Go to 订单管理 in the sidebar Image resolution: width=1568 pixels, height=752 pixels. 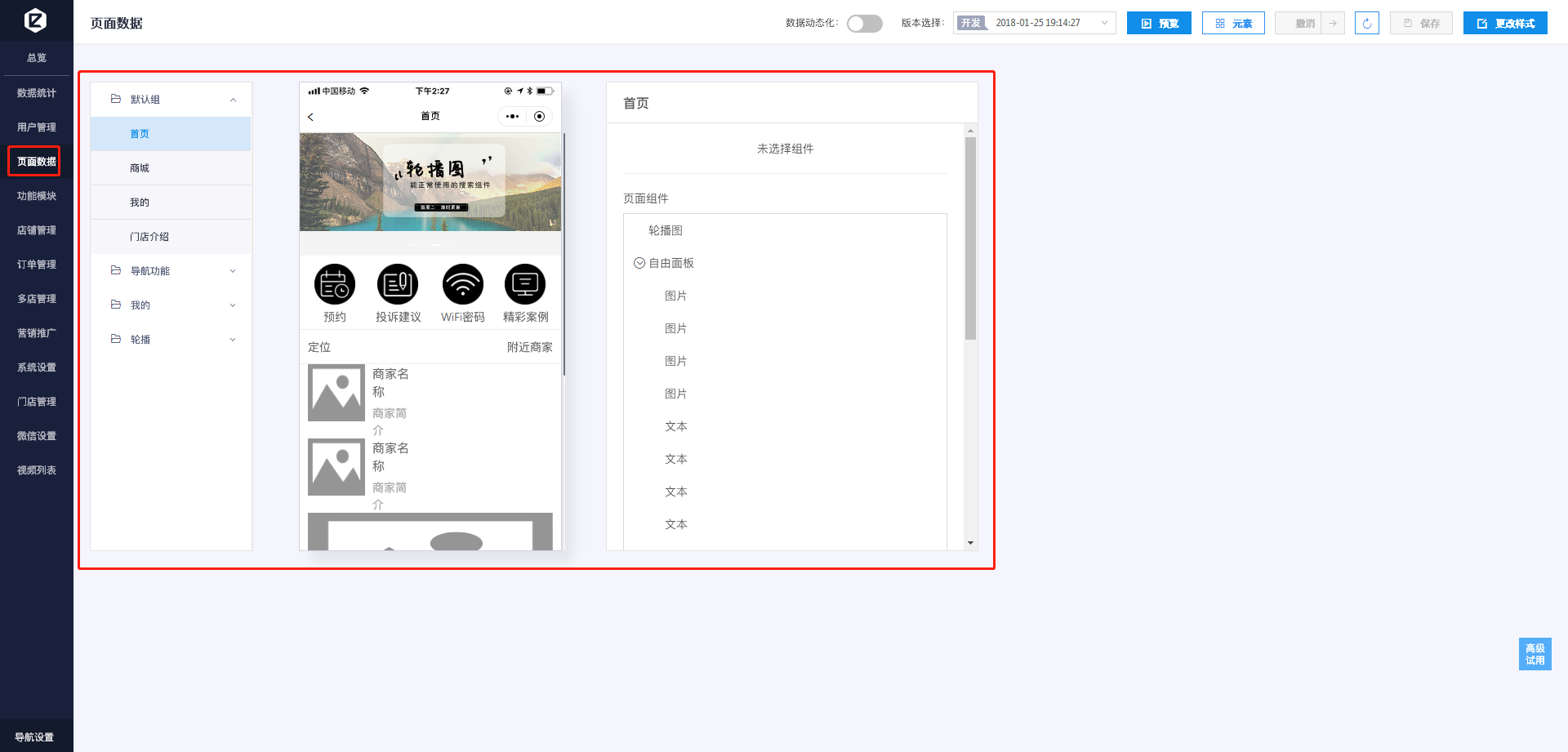(x=37, y=265)
